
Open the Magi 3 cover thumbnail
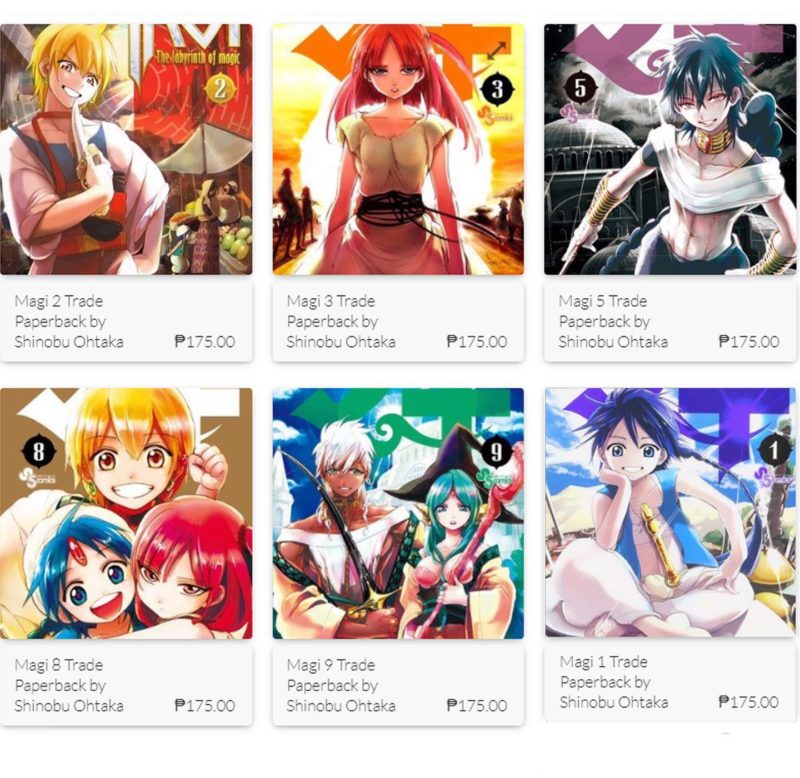398,149
